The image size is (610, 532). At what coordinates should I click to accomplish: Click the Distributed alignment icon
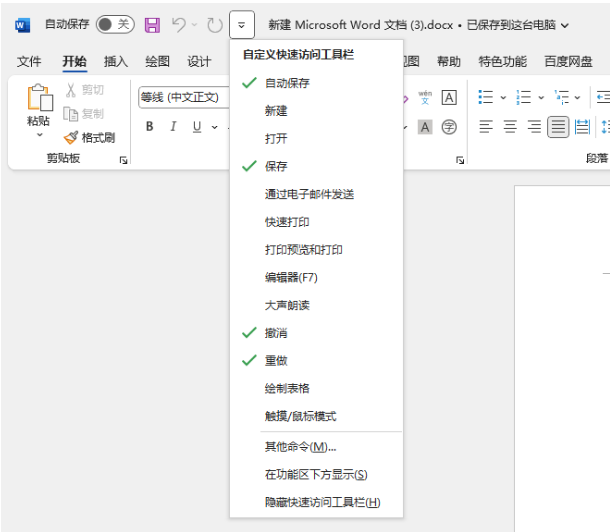point(582,127)
